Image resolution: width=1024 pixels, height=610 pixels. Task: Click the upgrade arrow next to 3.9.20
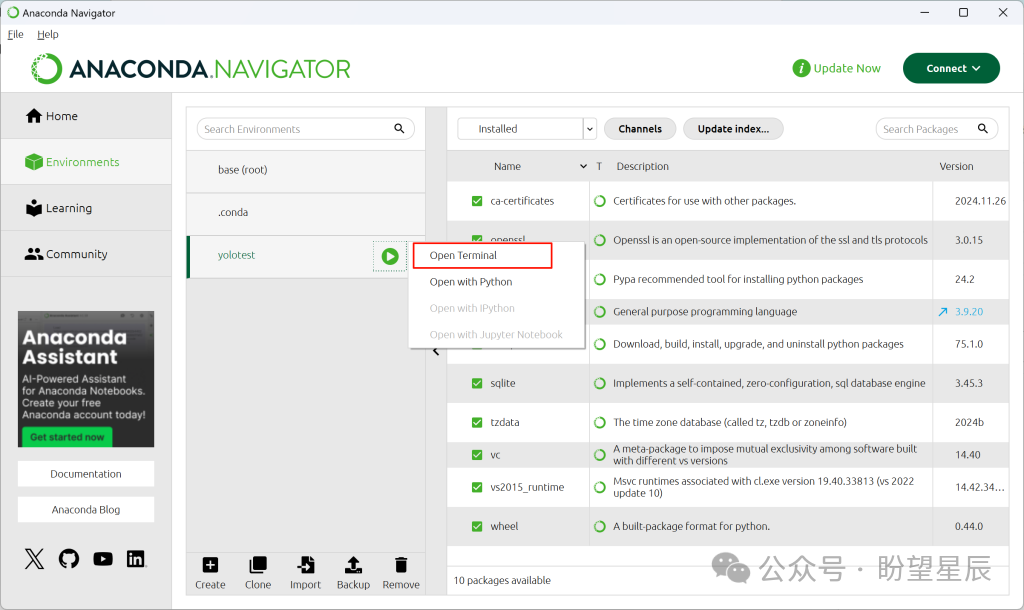click(943, 312)
